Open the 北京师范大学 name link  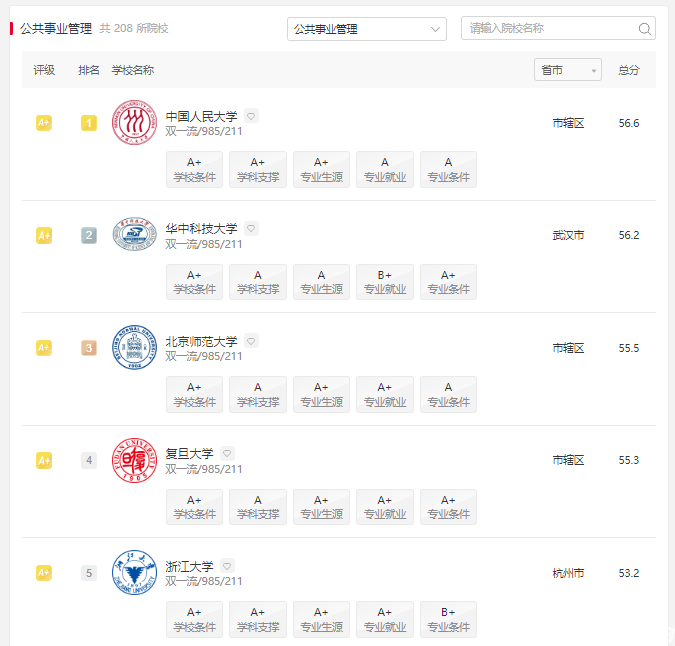[201, 342]
